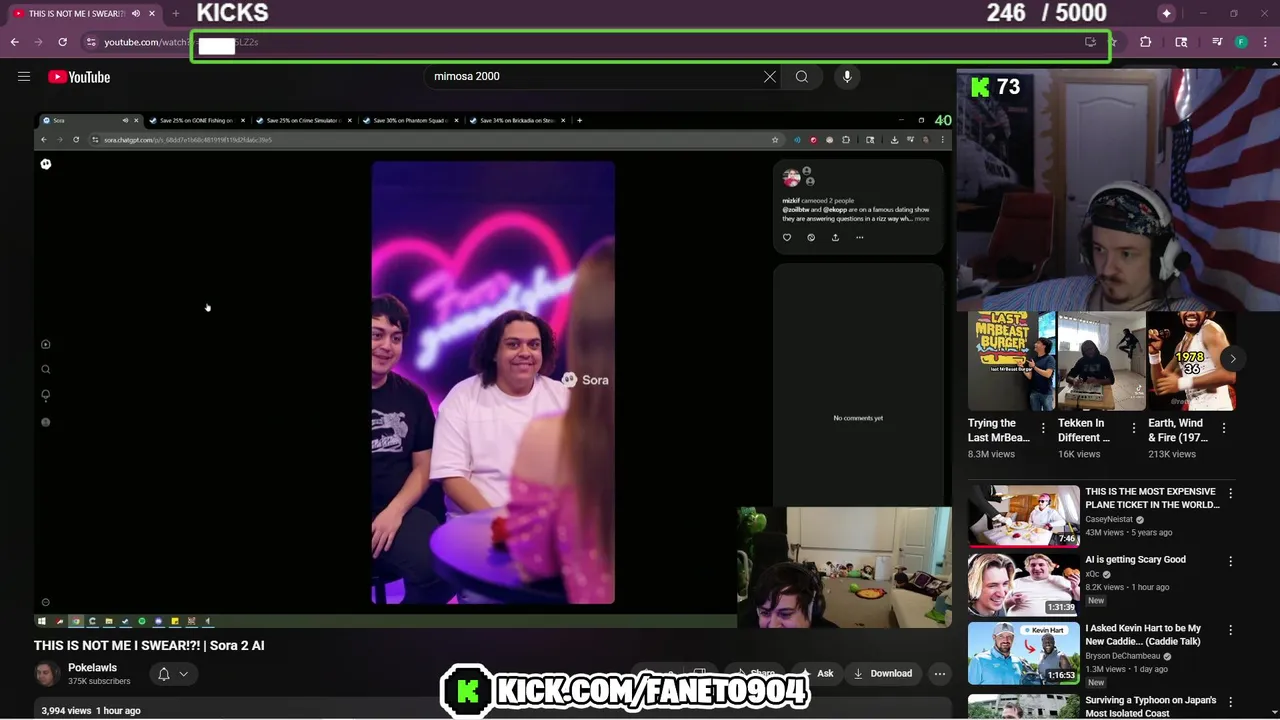The image size is (1280, 720).
Task: Open Most Expensive Plane Ticket video thumbnail
Action: tap(1023, 515)
